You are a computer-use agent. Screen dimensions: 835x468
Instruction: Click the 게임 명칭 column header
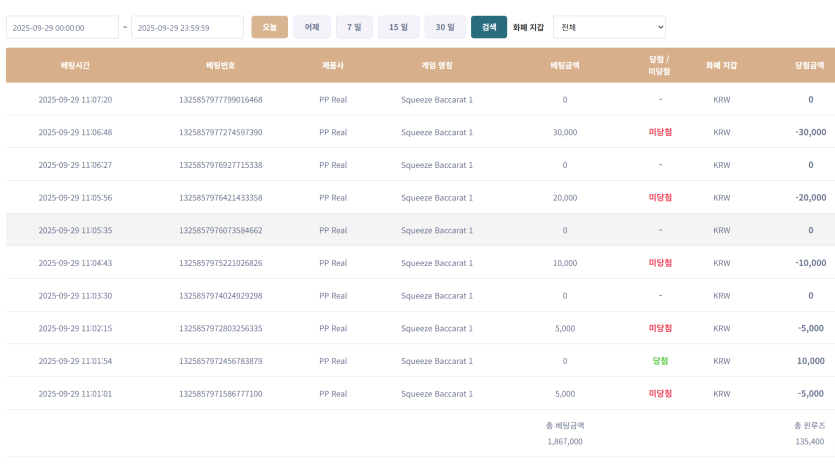[x=436, y=65]
